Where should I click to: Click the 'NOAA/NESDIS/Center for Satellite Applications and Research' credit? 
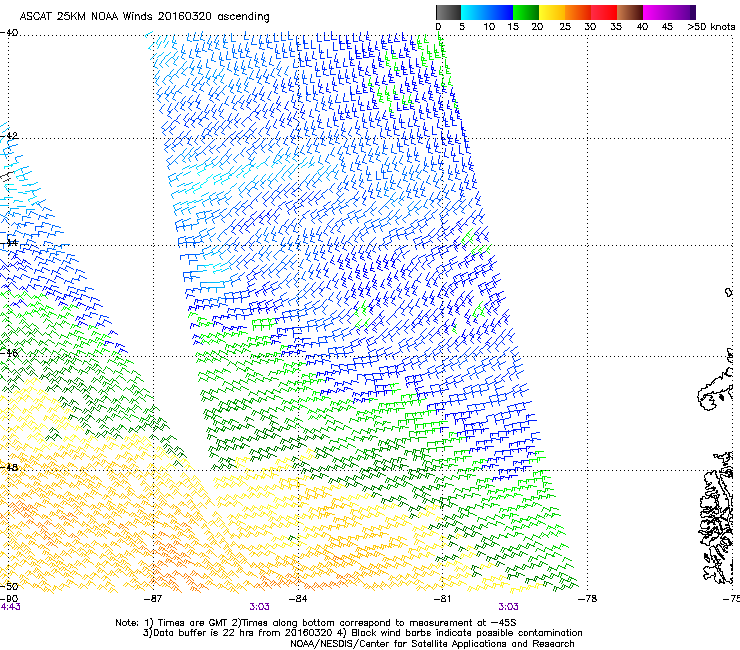coord(432,644)
